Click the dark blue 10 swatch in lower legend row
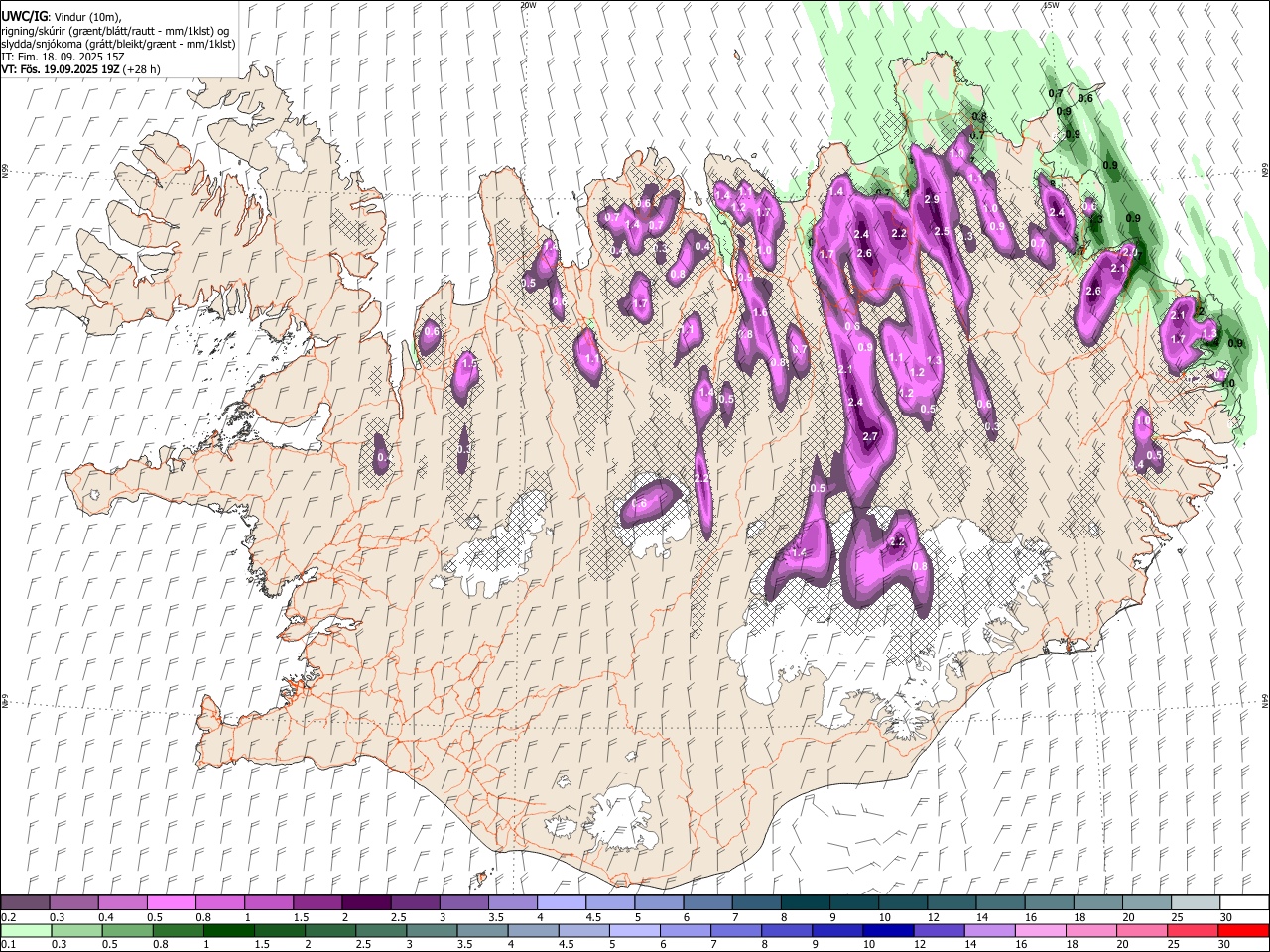The image size is (1270, 952). pos(888,930)
